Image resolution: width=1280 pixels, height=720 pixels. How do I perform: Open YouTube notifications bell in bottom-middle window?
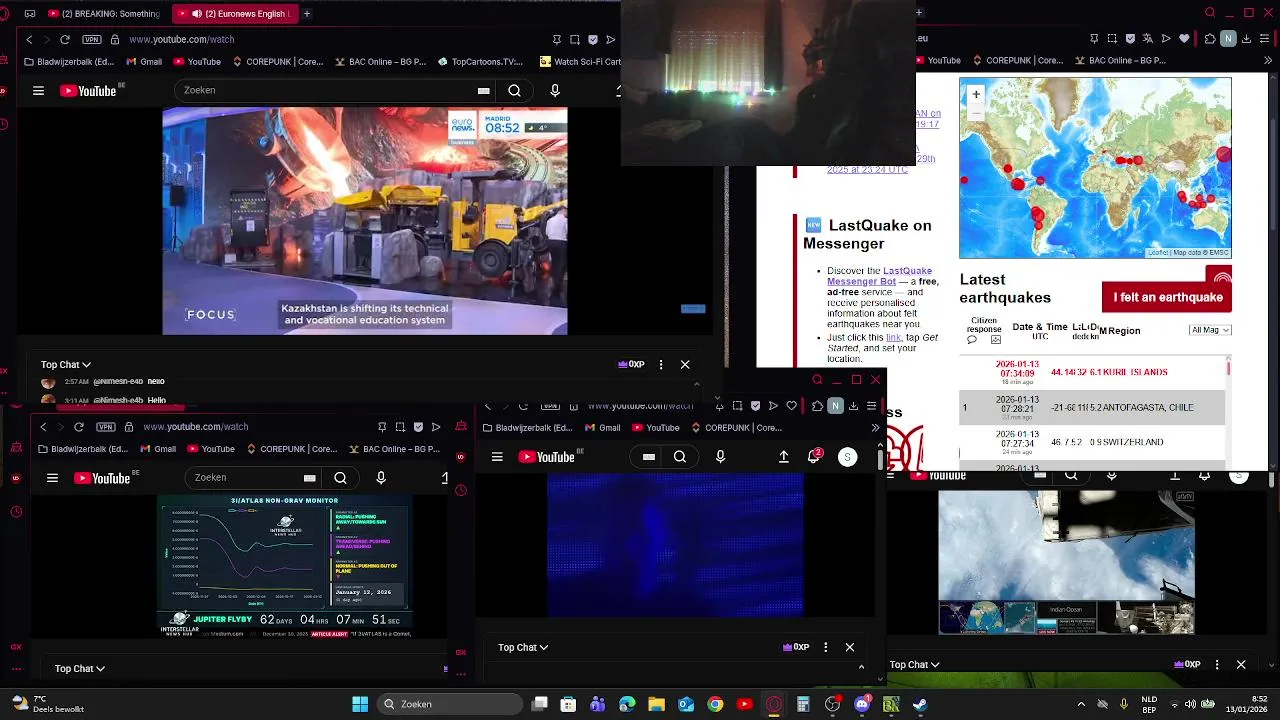click(x=814, y=456)
